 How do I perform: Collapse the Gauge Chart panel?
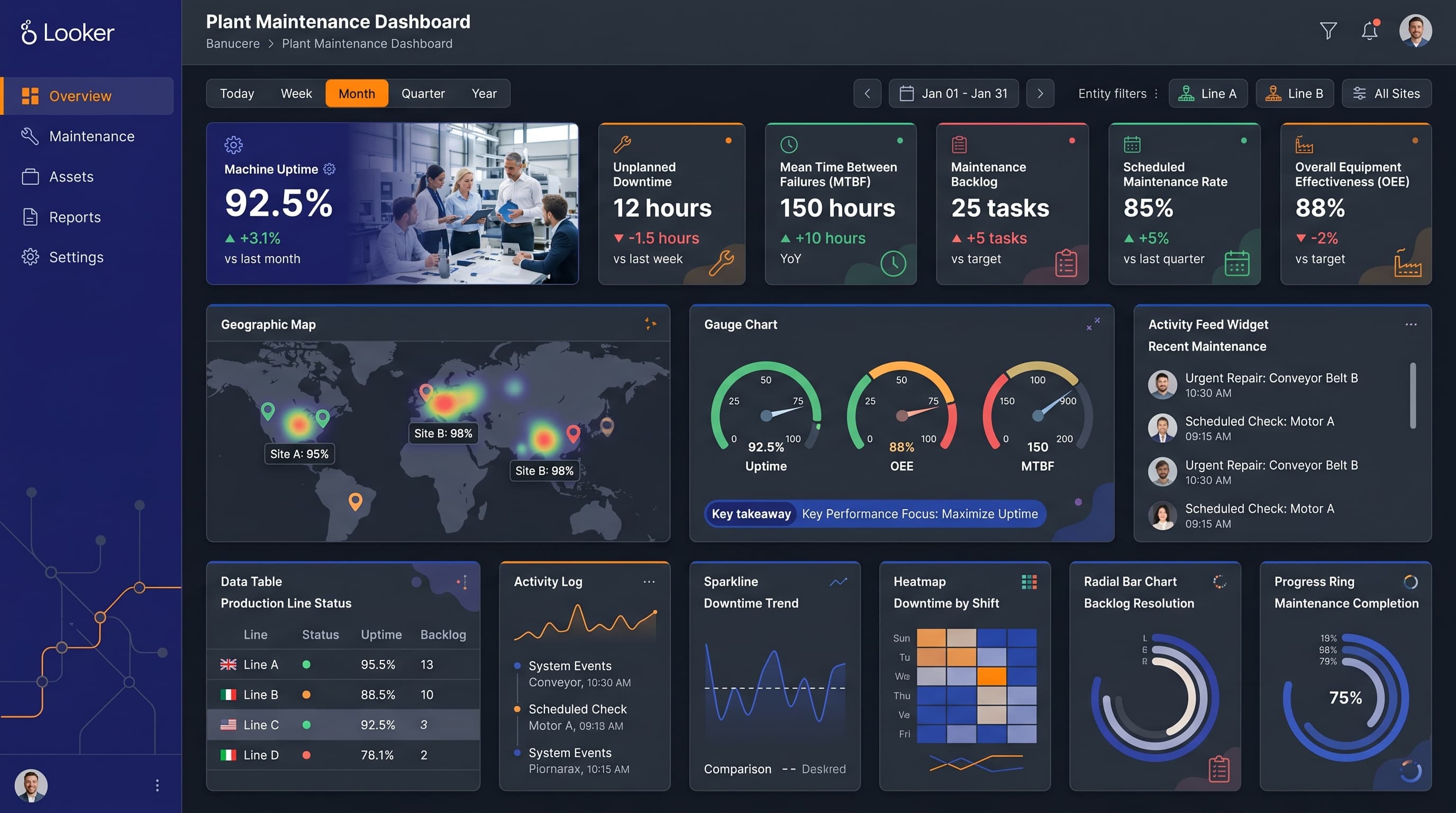[x=1093, y=324]
